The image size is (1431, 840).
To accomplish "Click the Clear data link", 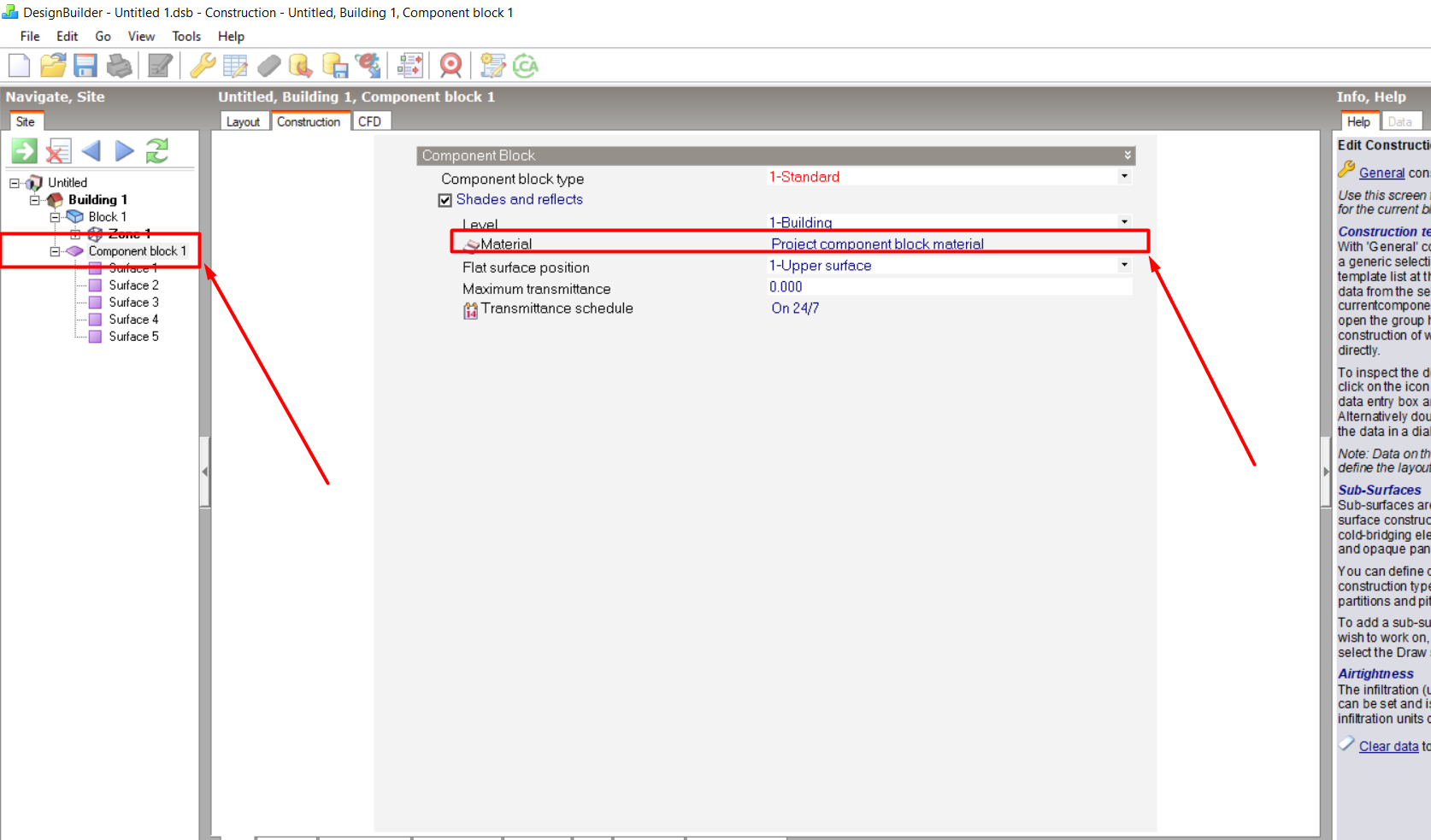I will [1388, 746].
